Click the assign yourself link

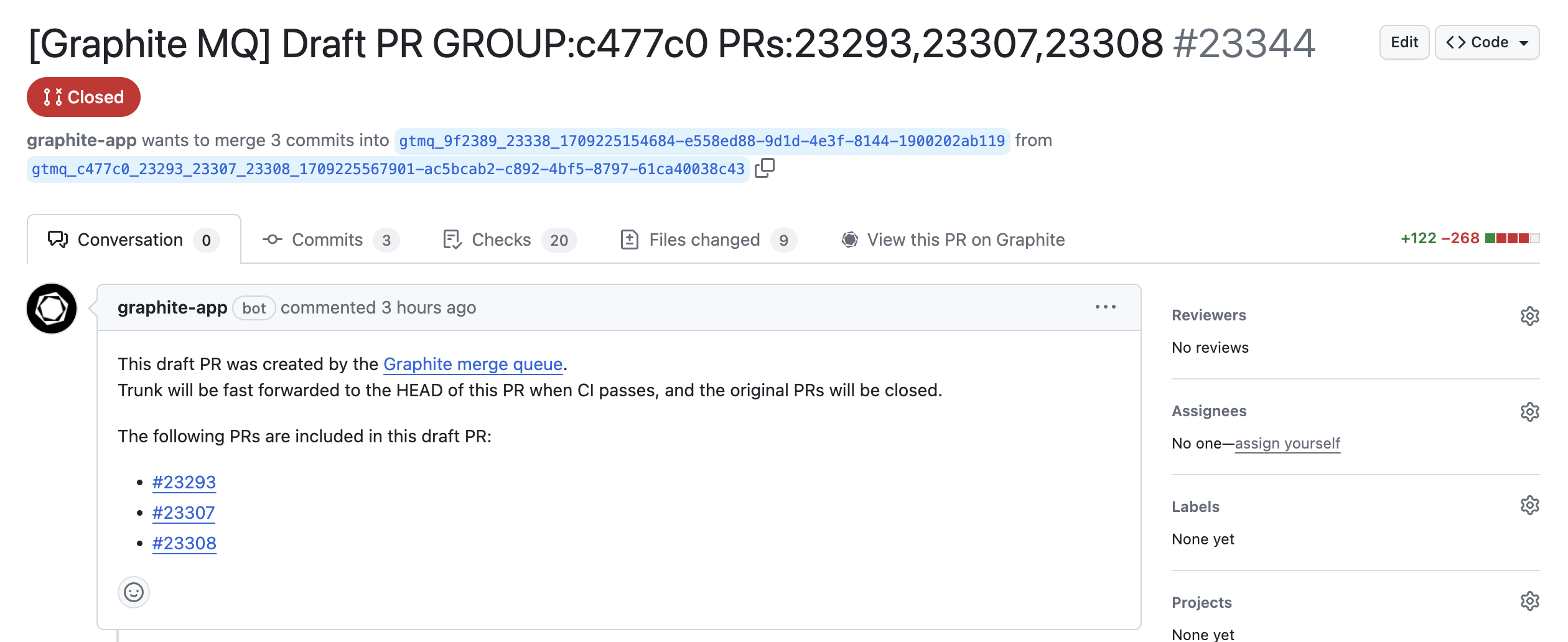click(1287, 444)
